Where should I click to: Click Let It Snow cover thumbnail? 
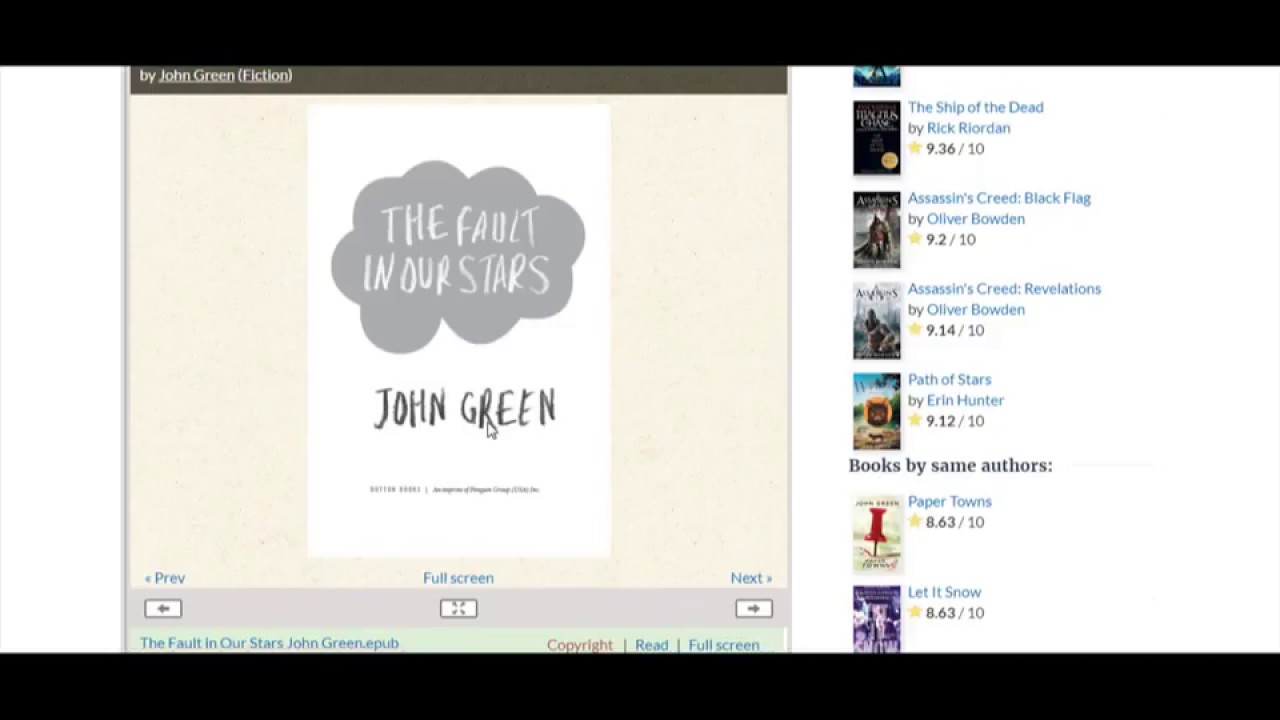coord(877,619)
